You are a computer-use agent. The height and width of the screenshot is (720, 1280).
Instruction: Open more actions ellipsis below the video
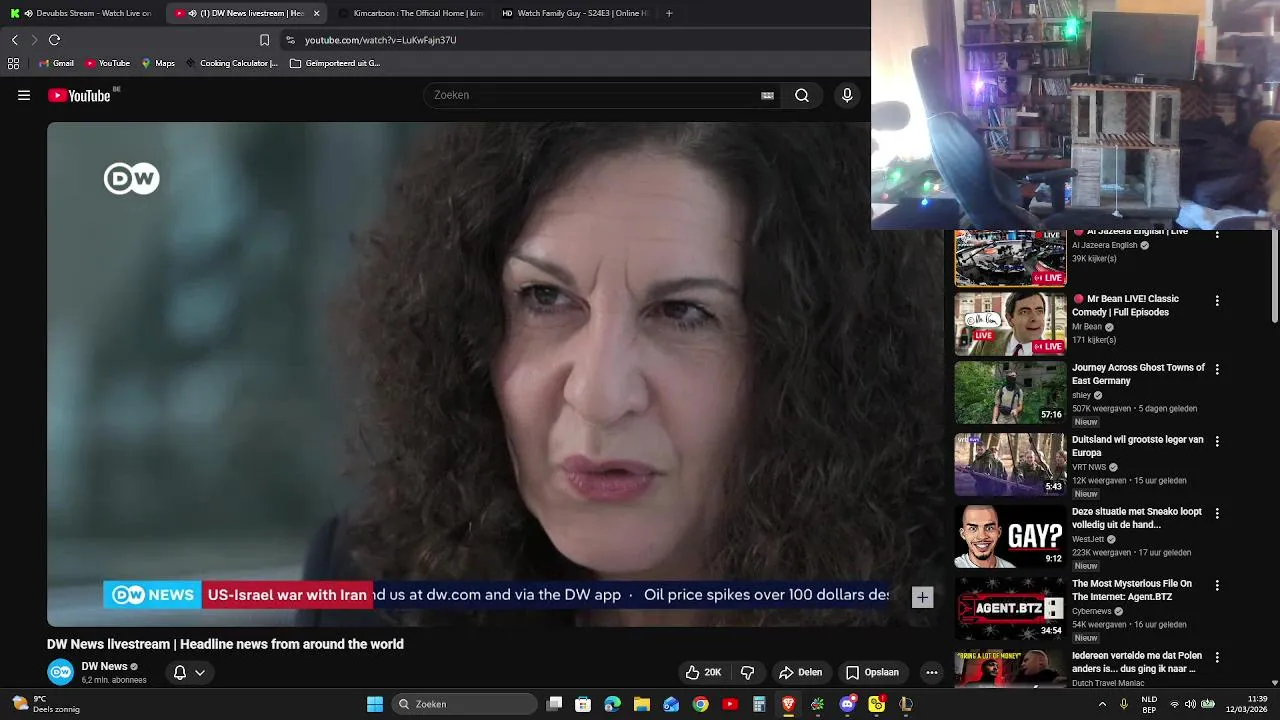932,673
